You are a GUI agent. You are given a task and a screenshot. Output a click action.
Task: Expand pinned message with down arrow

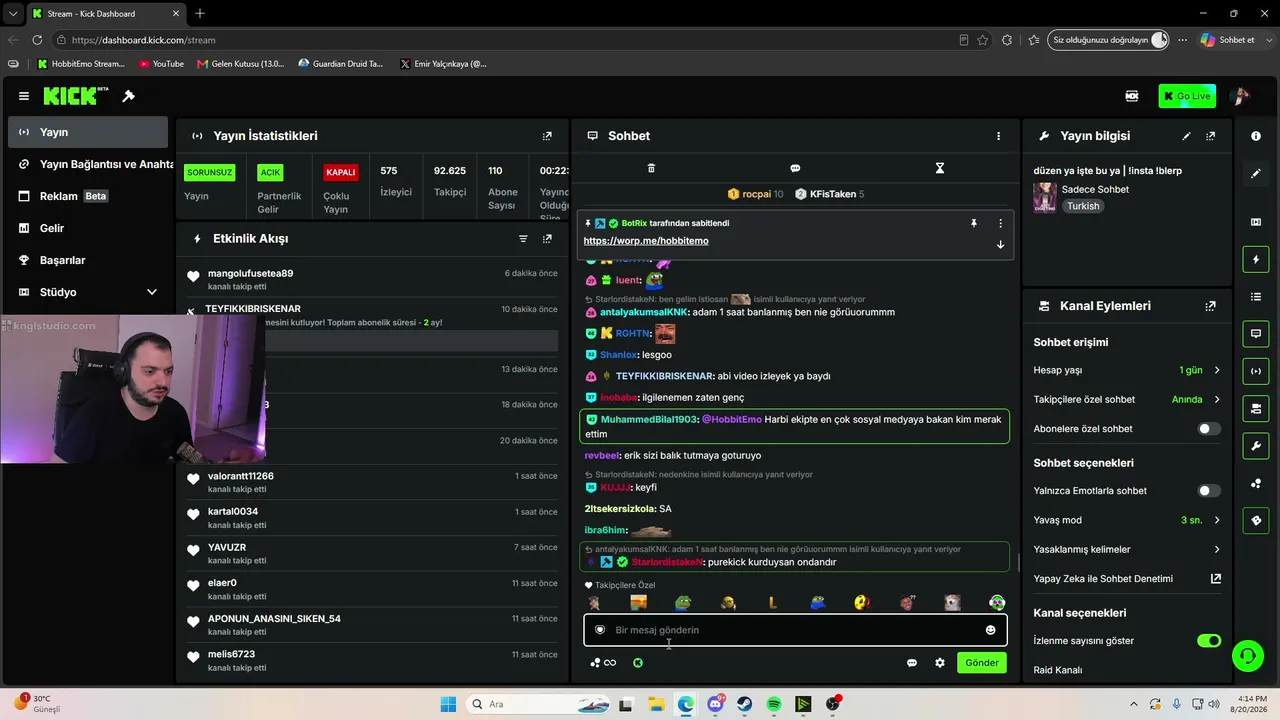1000,244
